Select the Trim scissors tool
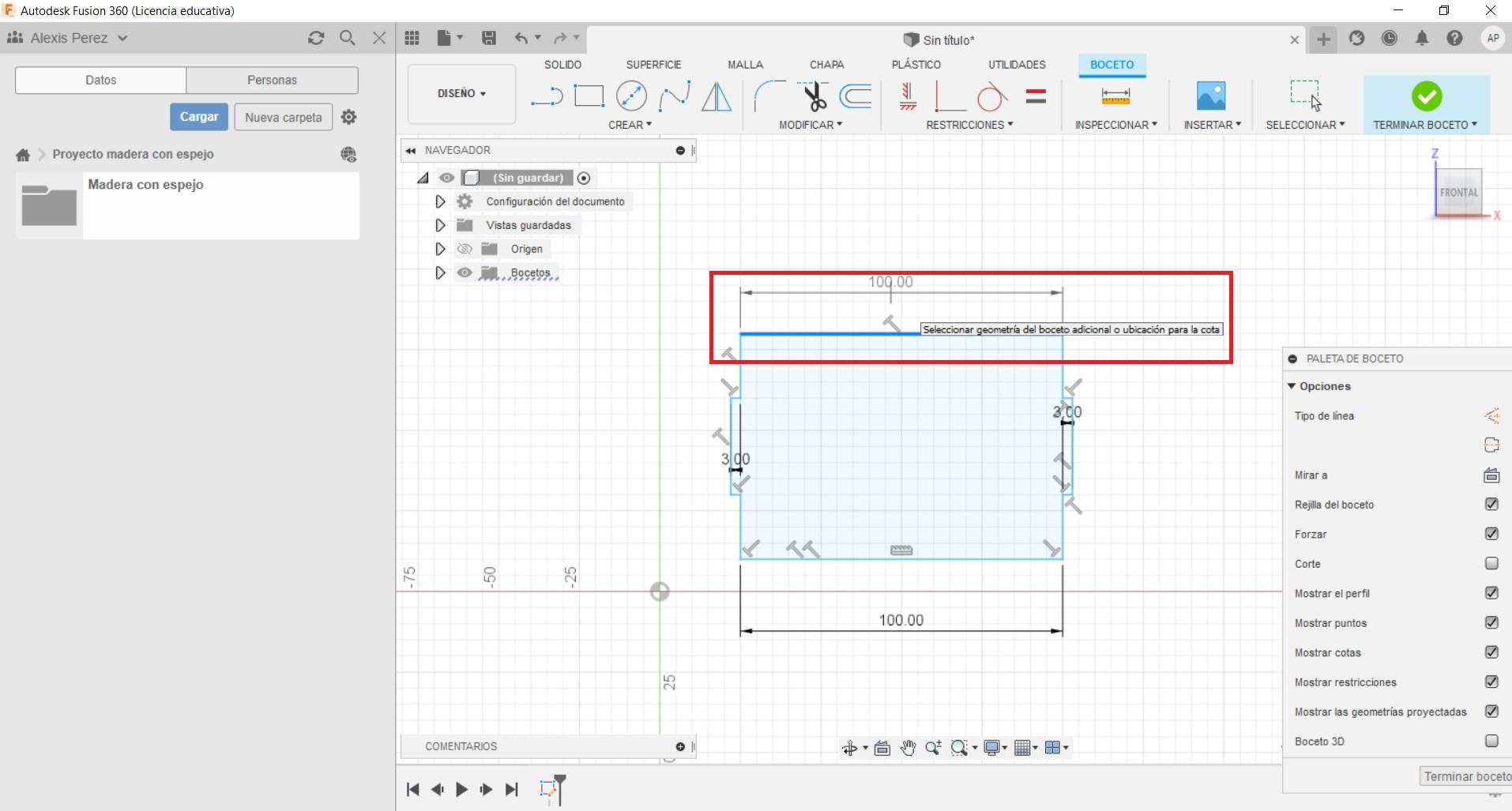 (813, 96)
